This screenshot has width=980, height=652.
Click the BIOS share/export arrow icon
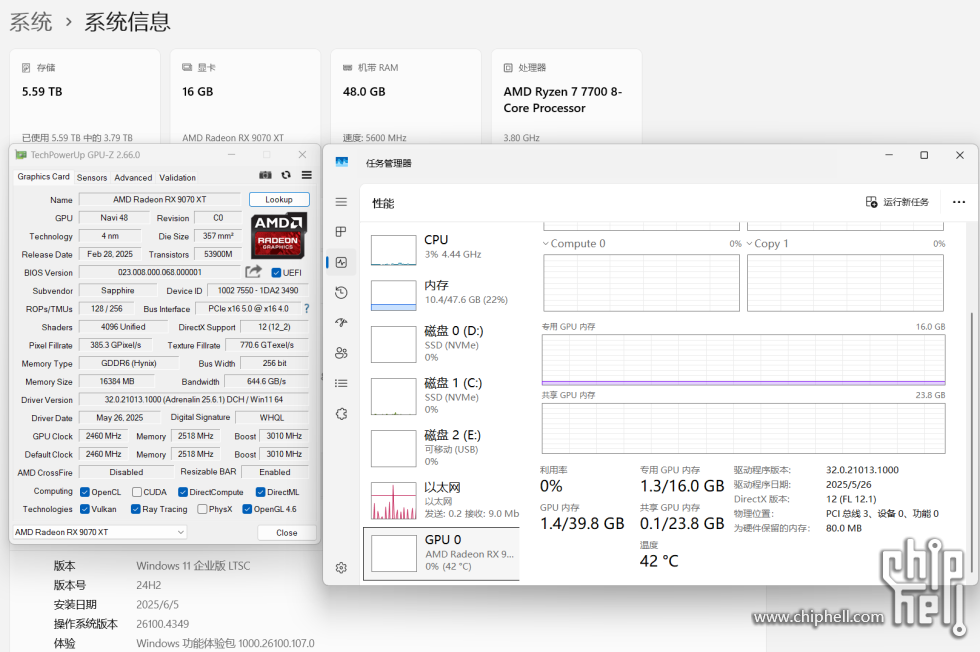[x=253, y=272]
